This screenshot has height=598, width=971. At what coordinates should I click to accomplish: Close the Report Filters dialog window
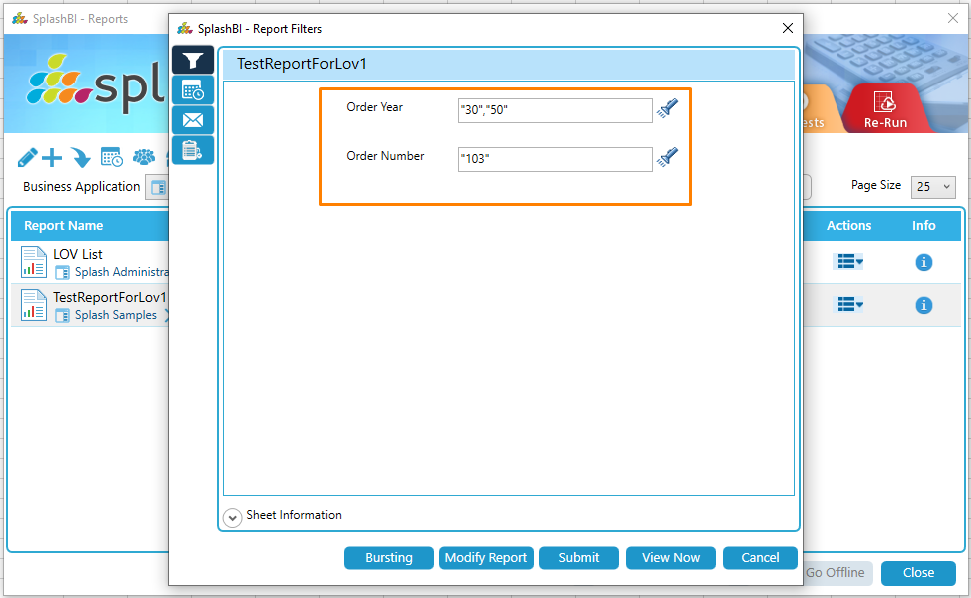tap(788, 28)
